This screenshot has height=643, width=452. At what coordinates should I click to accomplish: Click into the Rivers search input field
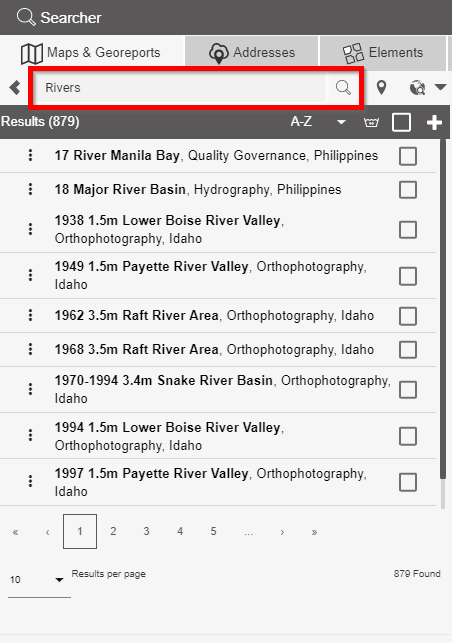(179, 87)
